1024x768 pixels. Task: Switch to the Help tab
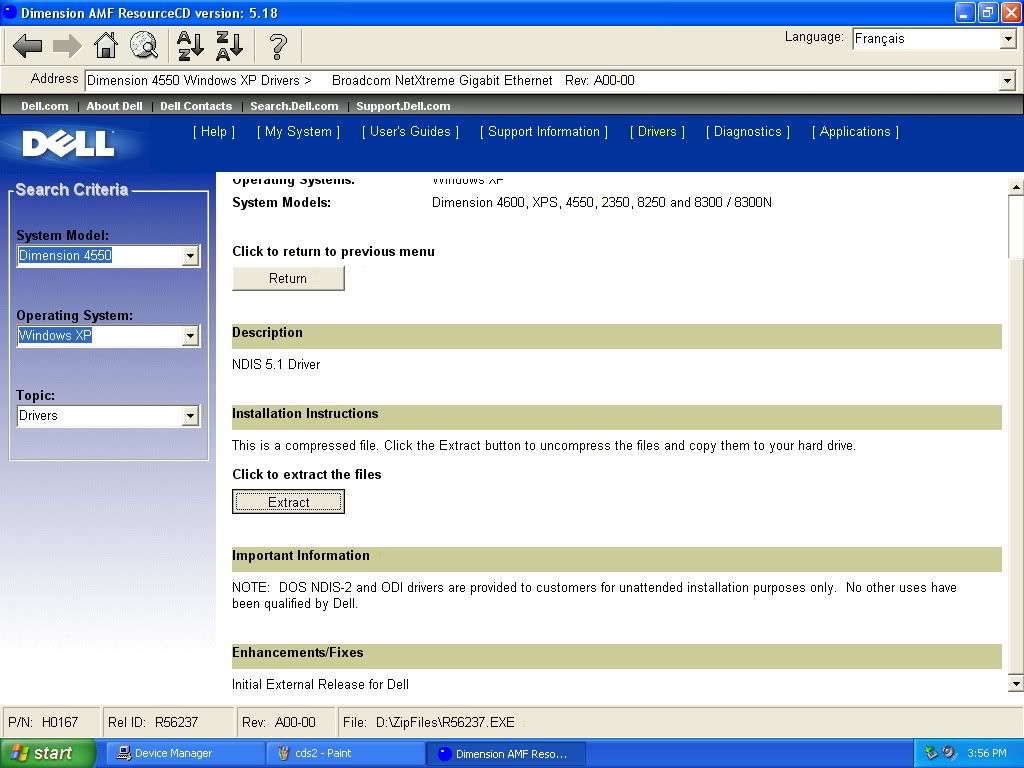click(214, 131)
